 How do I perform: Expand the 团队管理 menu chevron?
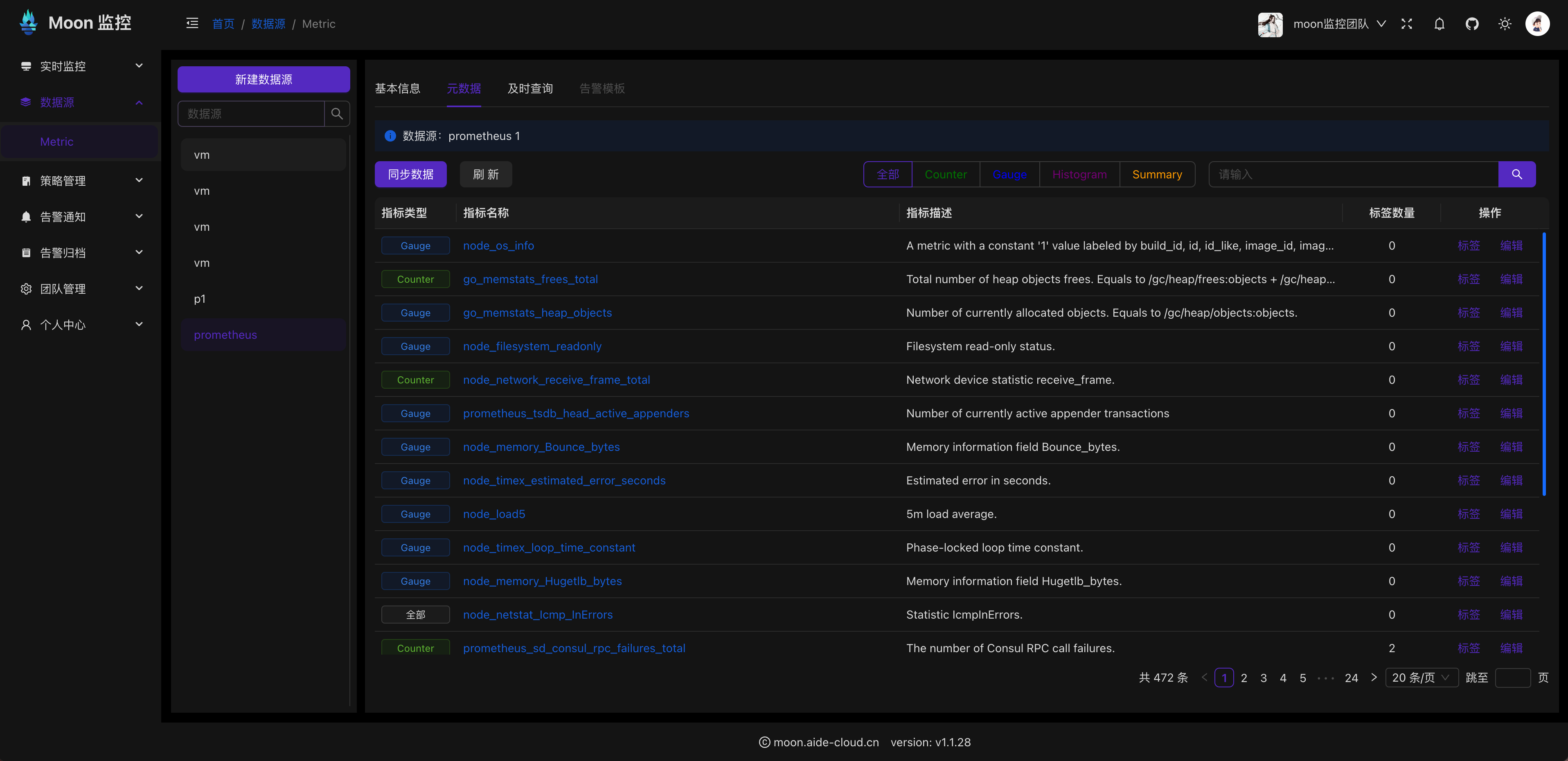tap(139, 288)
